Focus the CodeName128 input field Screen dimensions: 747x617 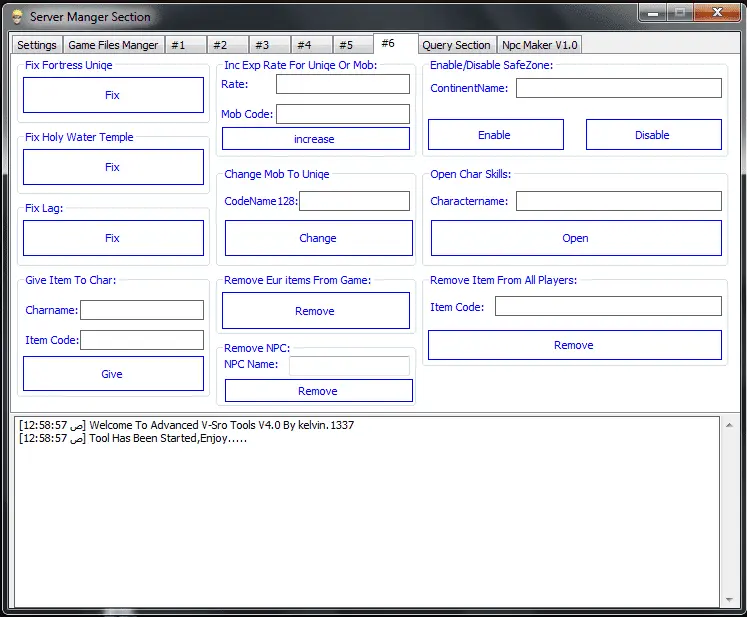(x=354, y=201)
